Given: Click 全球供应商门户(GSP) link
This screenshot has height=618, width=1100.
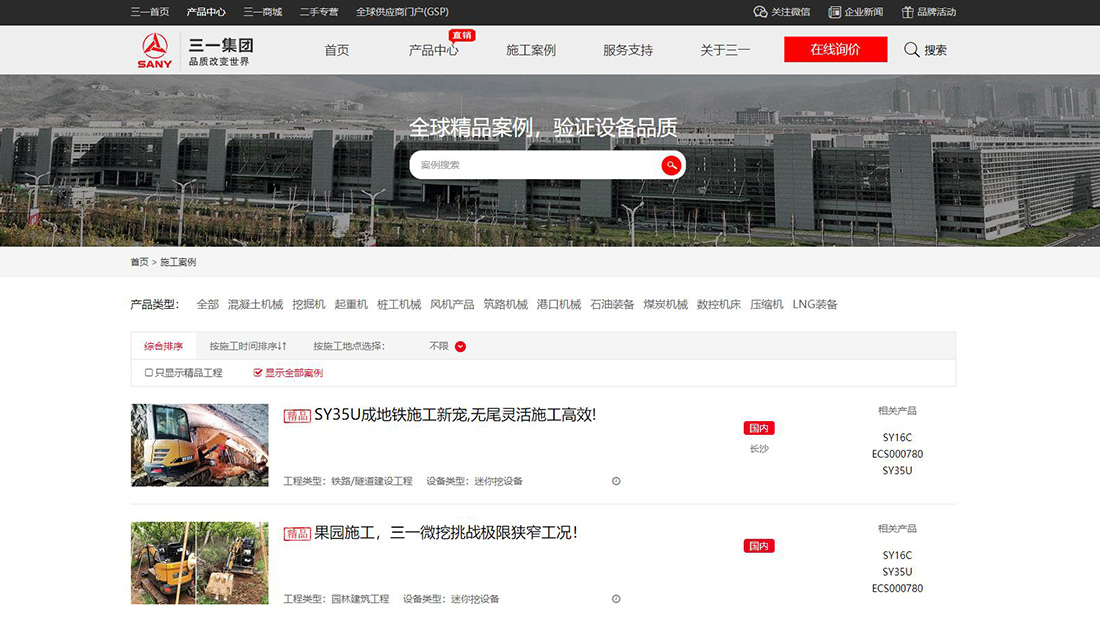Looking at the screenshot, I should point(402,12).
